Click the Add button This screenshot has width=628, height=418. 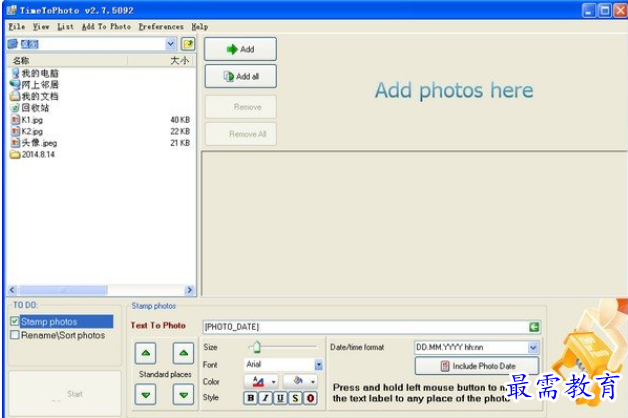[240, 49]
